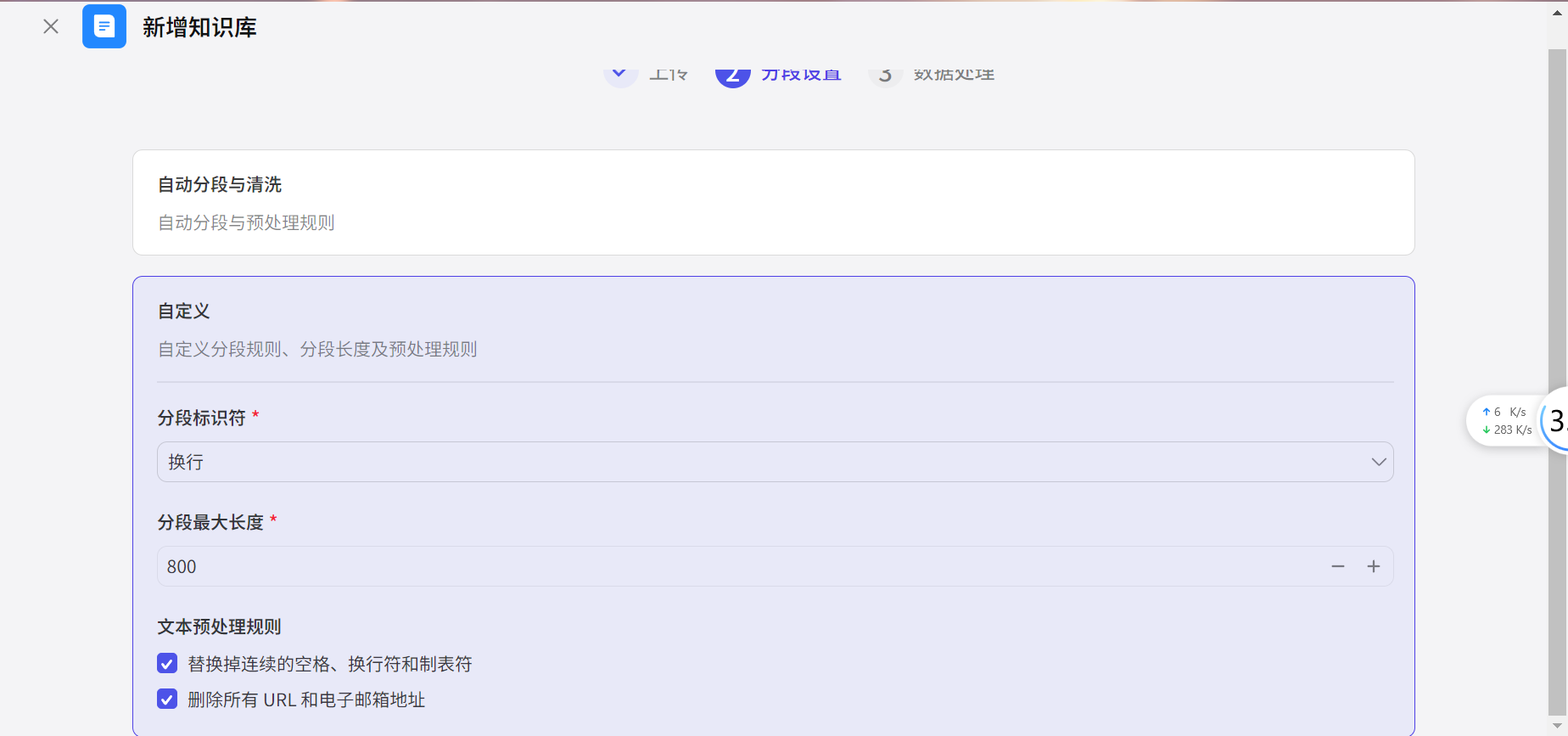Image resolution: width=1568 pixels, height=736 pixels.
Task: Open the circular floating widget at right edge
Action: 1556,421
